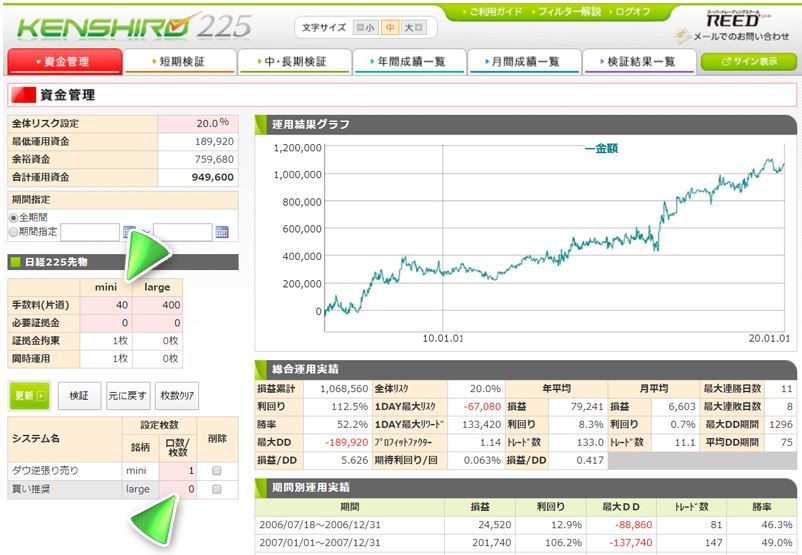Open フィルター解説 link
Image resolution: width=802 pixels, height=555 pixels.
tap(566, 11)
